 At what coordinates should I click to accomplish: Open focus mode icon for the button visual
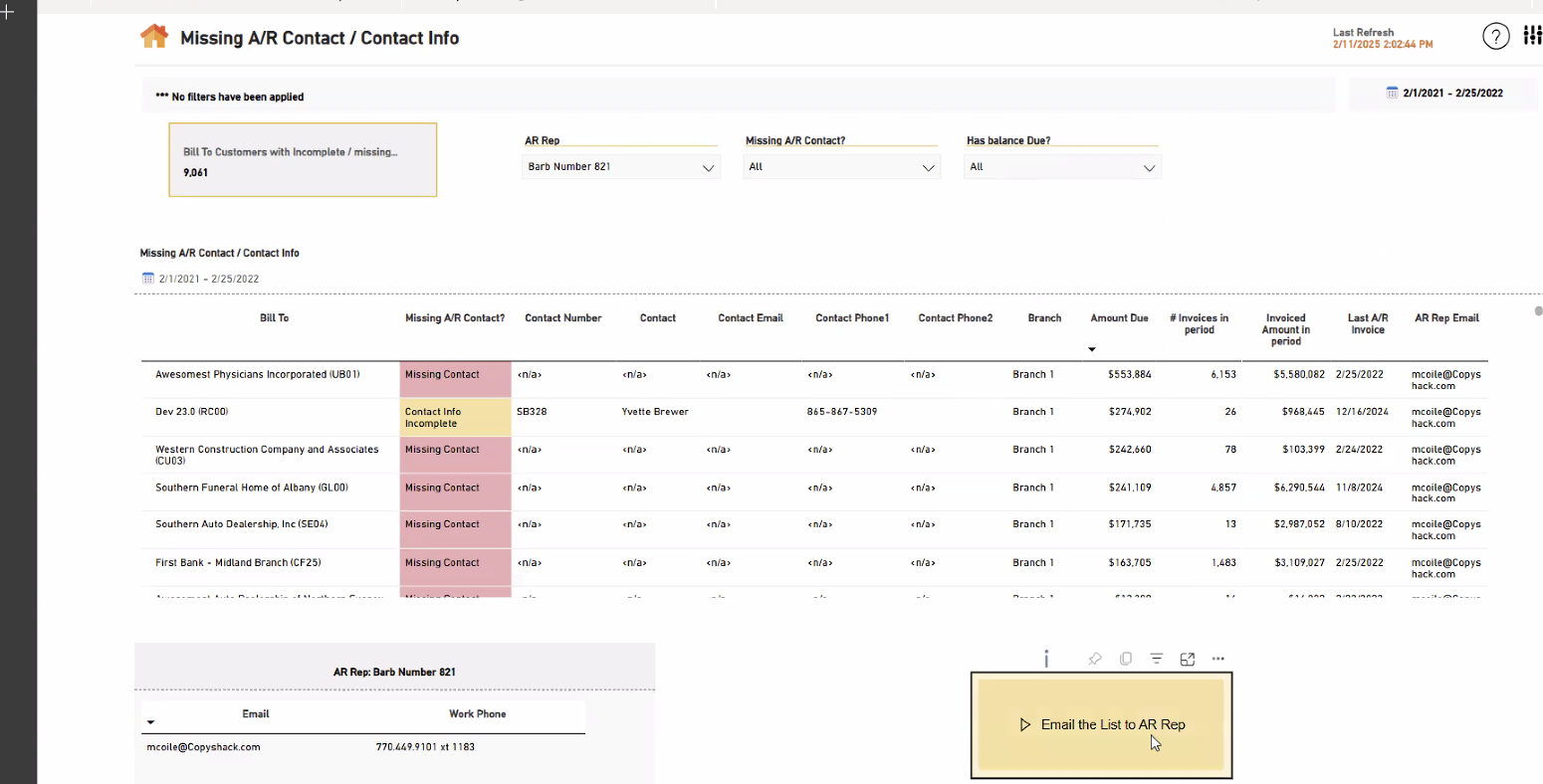pyautogui.click(x=1187, y=659)
